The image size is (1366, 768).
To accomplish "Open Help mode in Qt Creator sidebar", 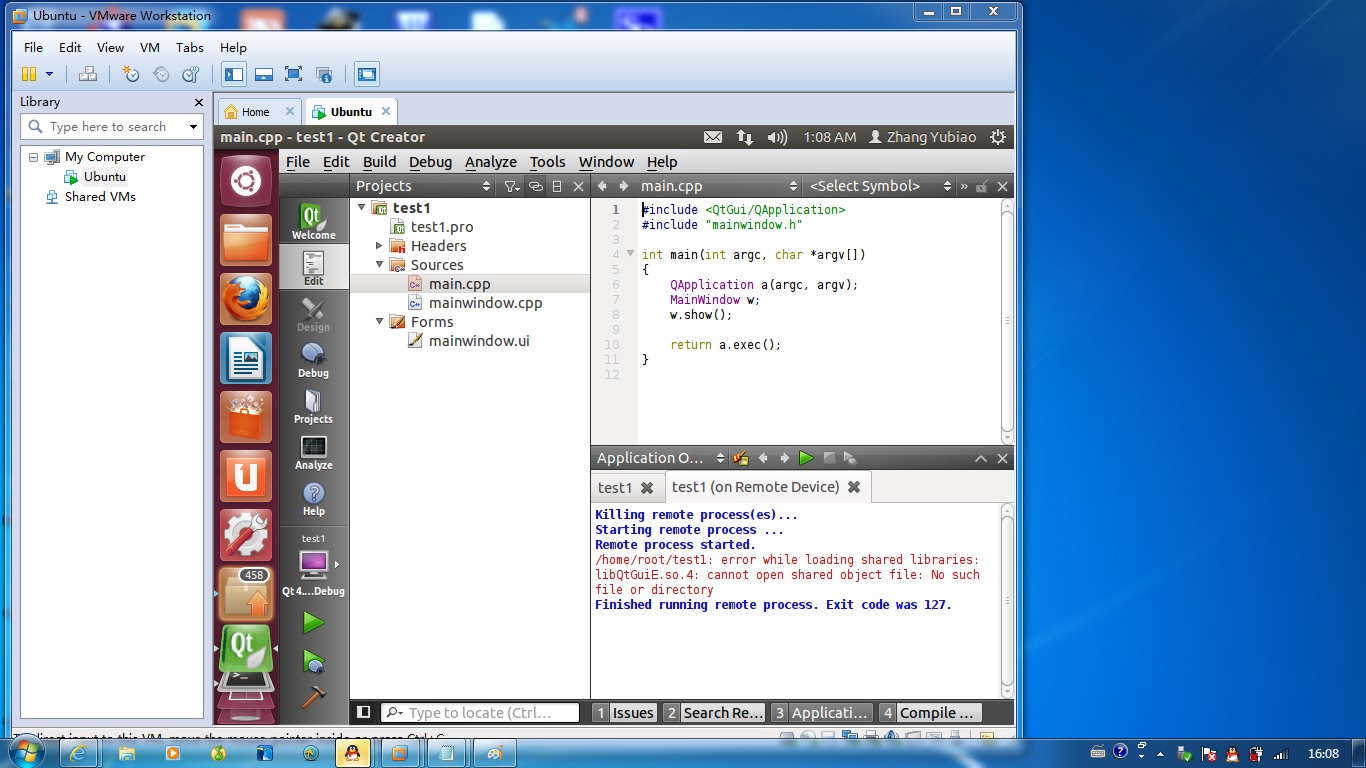I will [313, 498].
